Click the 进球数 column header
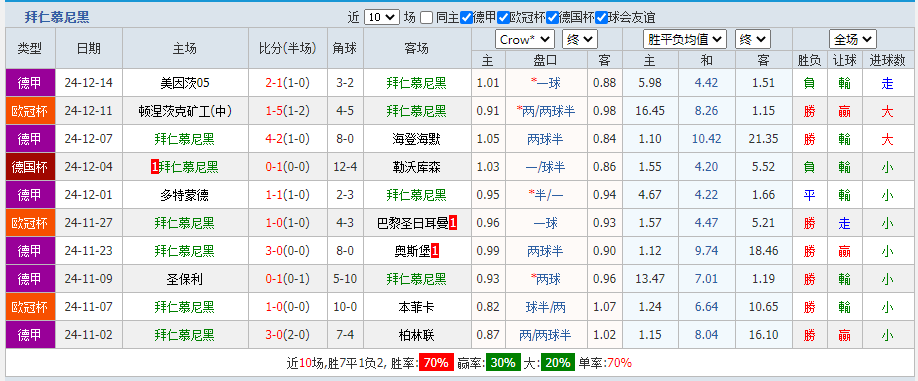Image resolution: width=918 pixels, height=381 pixels. coord(888,60)
